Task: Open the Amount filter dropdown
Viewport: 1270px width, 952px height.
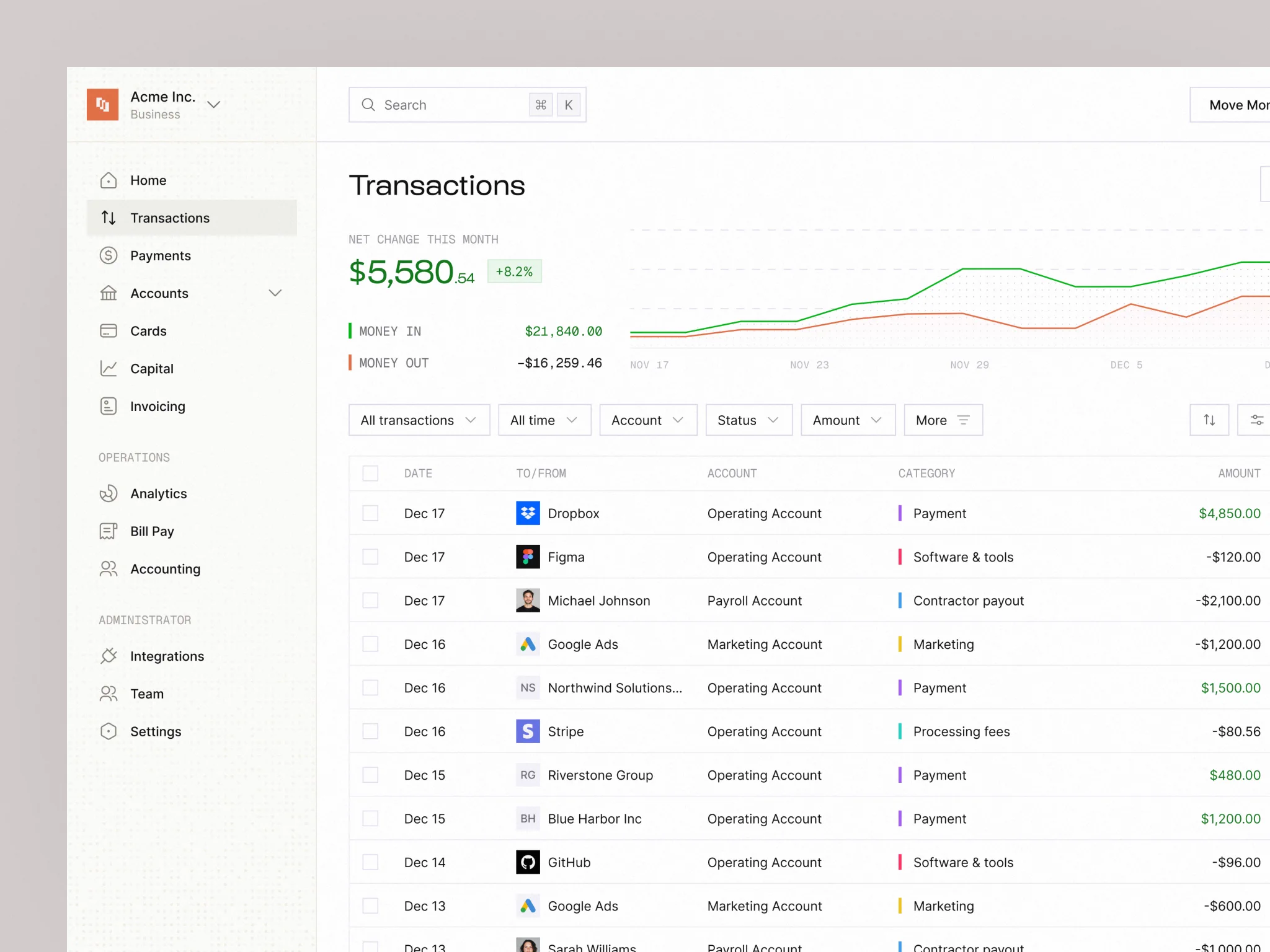Action: [x=848, y=420]
